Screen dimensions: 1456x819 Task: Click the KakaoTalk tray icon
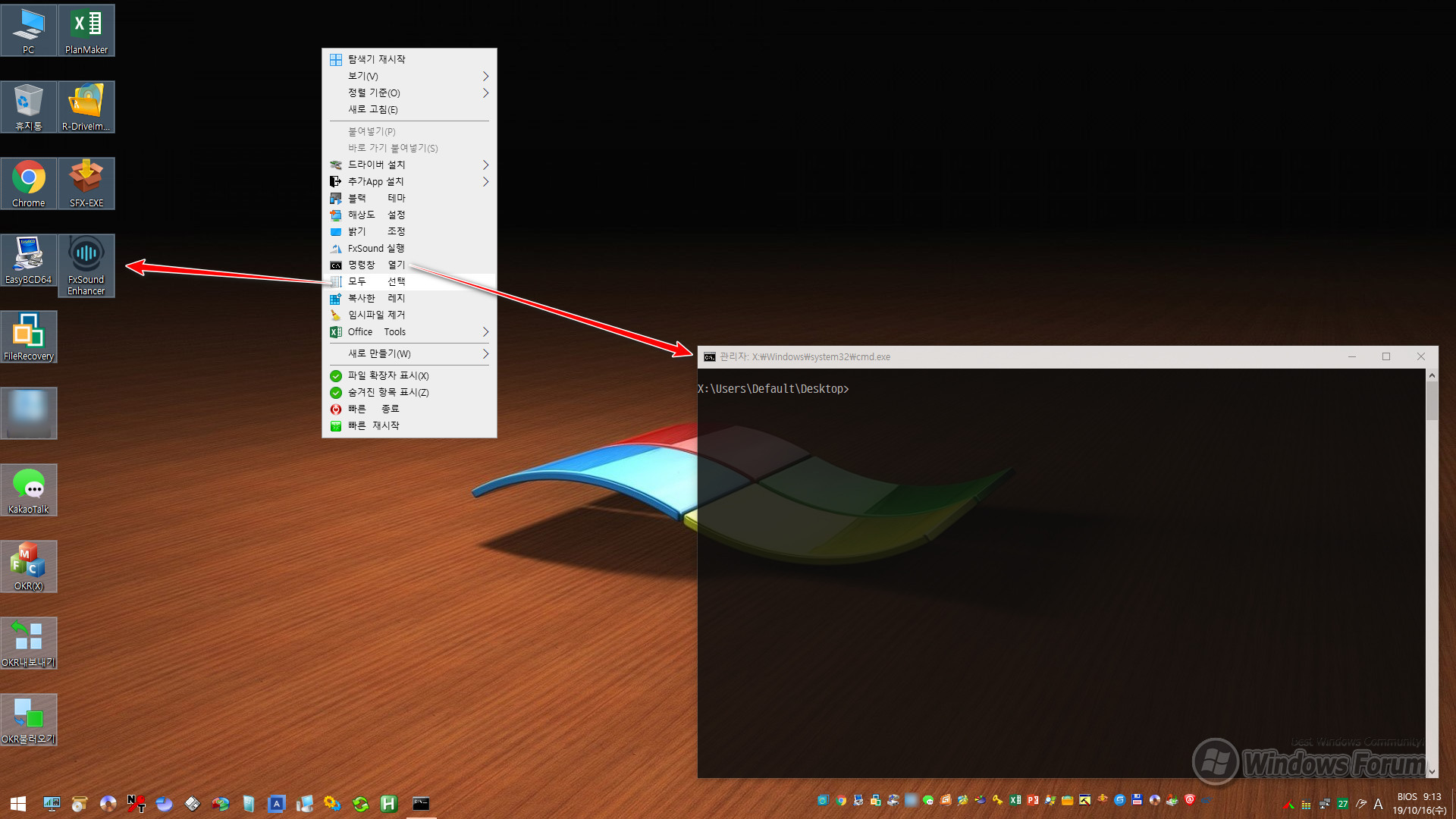coord(928,800)
